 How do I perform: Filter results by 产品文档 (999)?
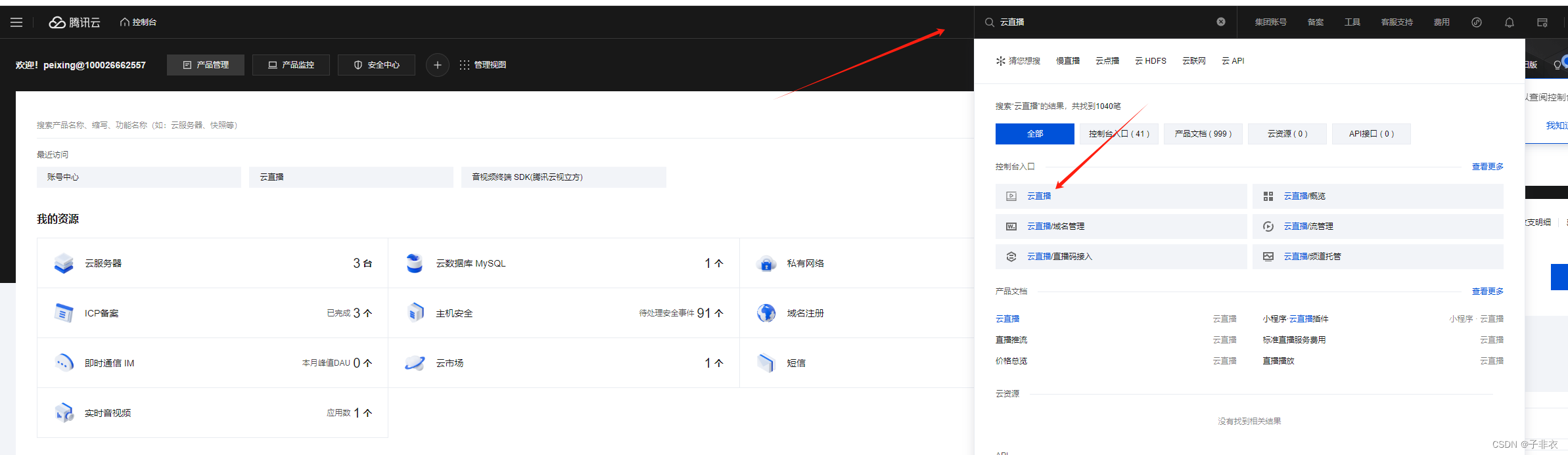[1203, 134]
